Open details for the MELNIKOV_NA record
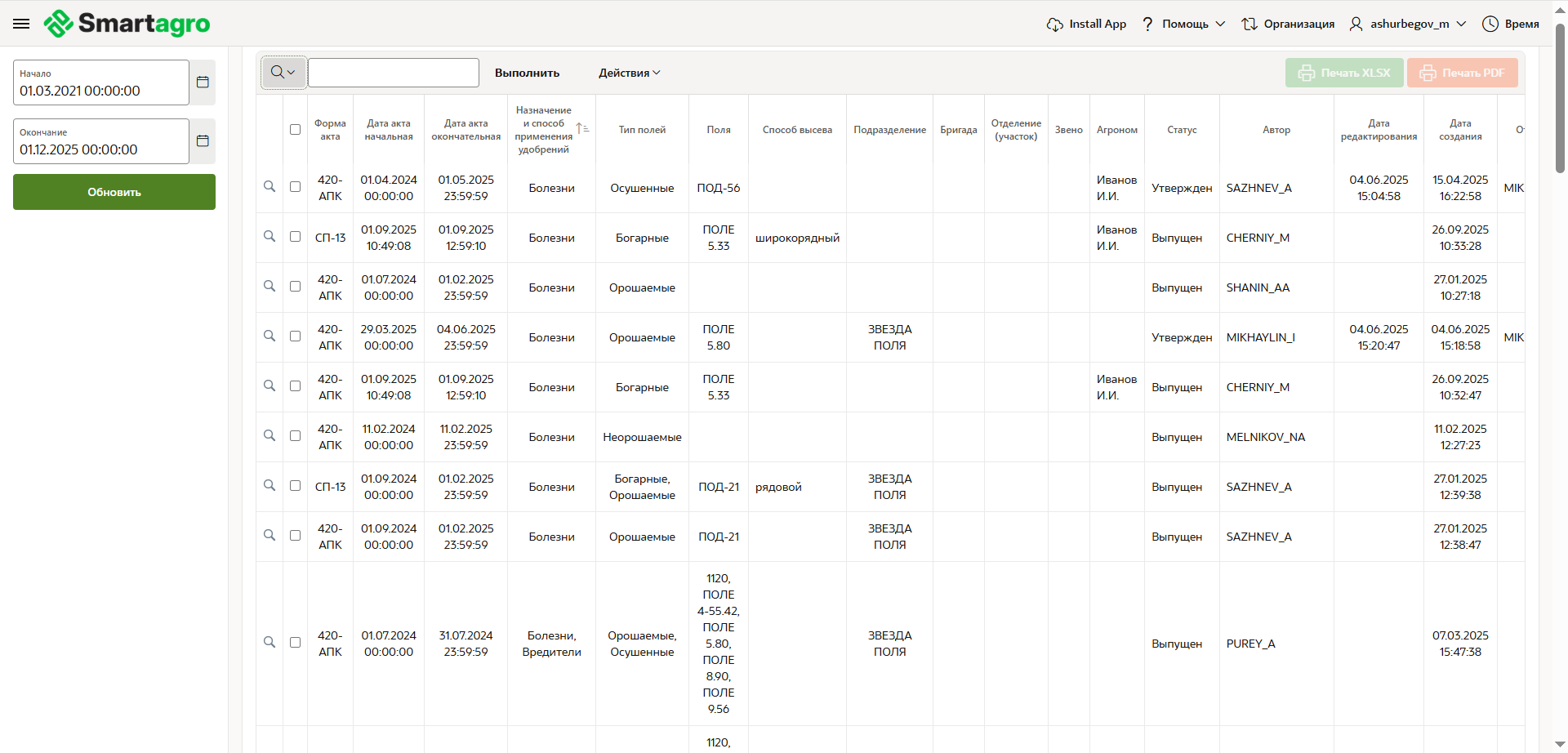Image resolution: width=1568 pixels, height=753 pixels. click(269, 436)
